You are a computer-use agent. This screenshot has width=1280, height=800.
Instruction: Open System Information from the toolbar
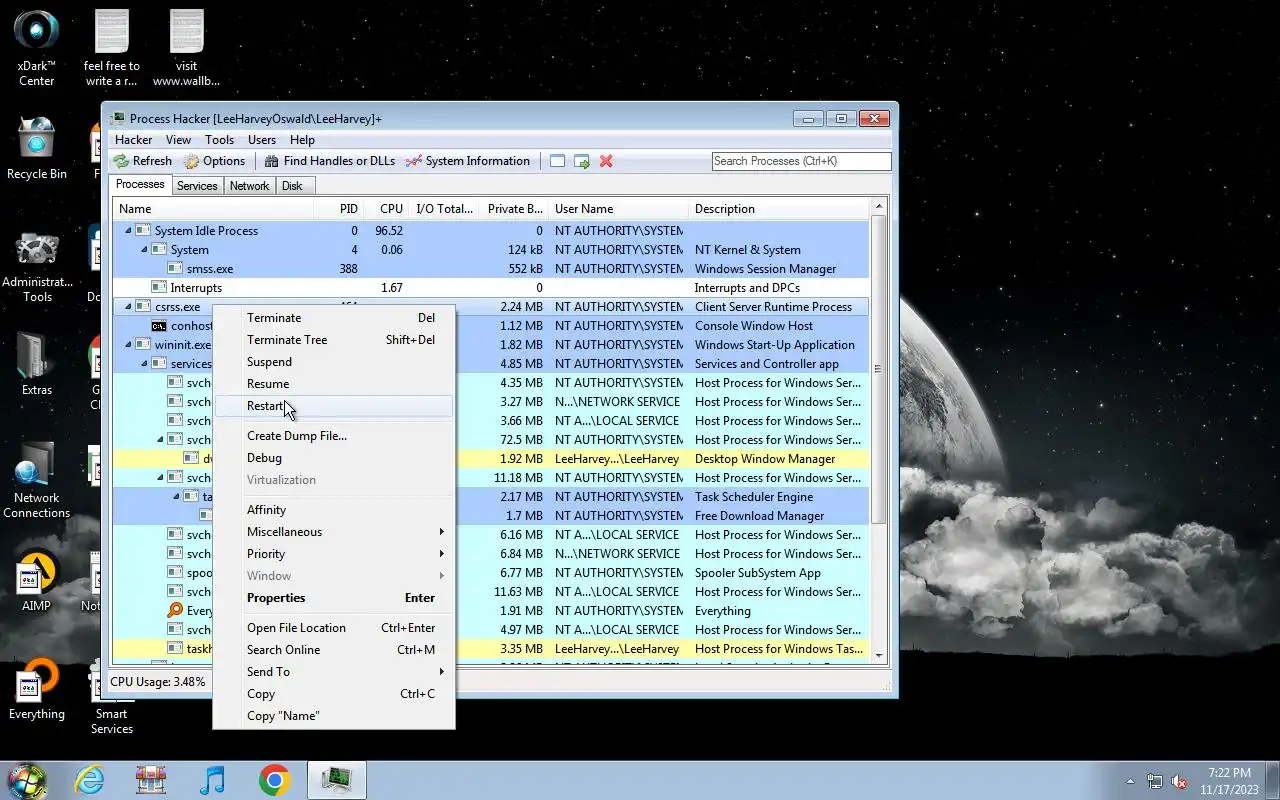(x=467, y=161)
